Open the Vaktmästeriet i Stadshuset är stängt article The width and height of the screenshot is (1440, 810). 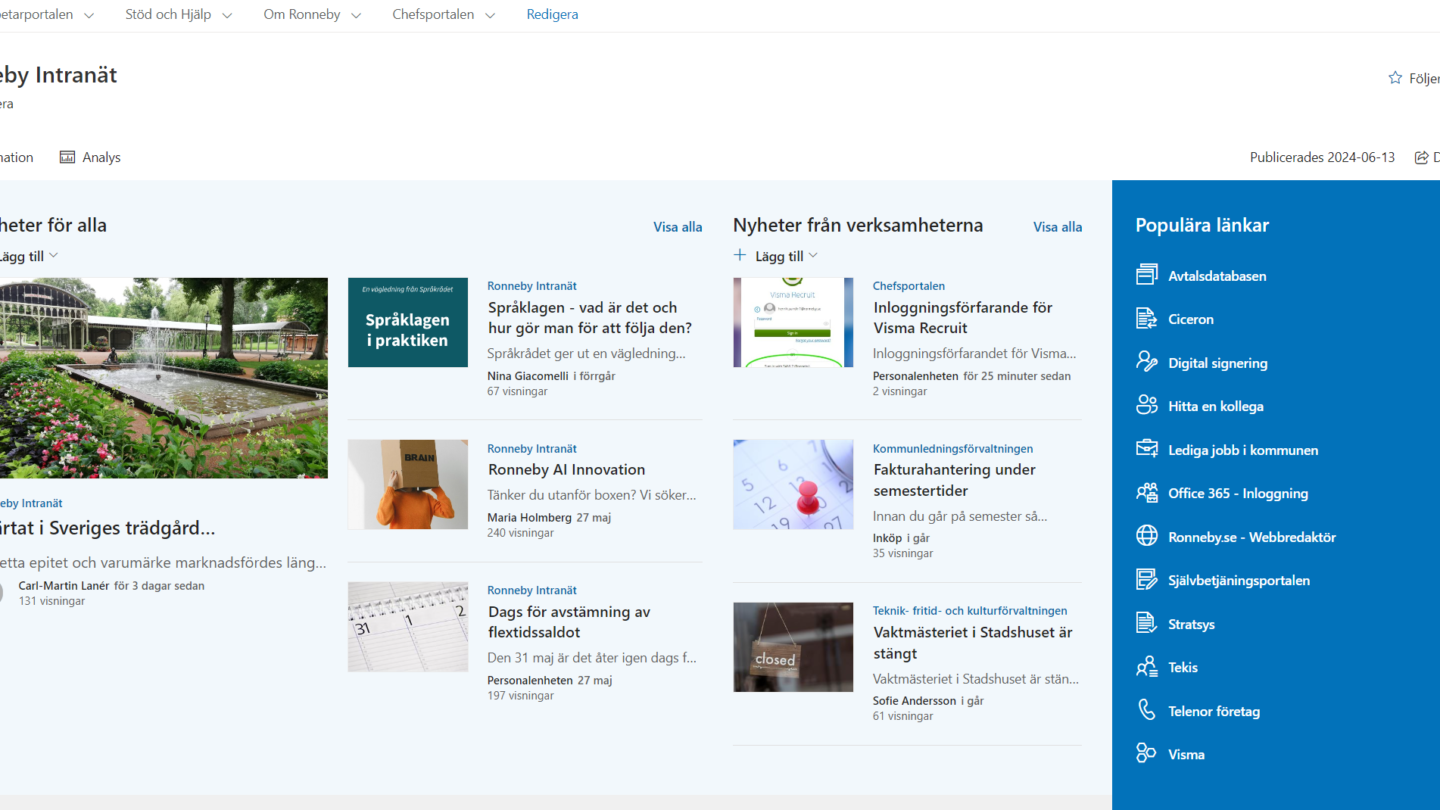pyautogui.click(x=973, y=643)
